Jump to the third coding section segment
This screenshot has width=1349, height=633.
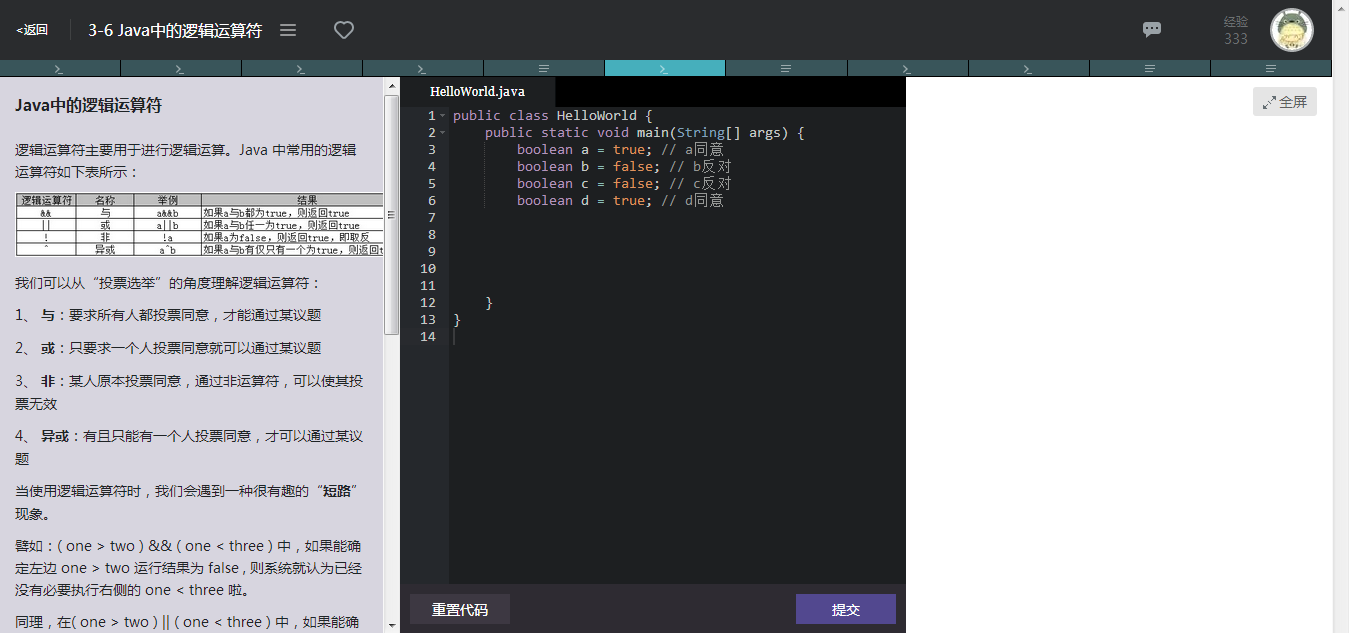[302, 68]
